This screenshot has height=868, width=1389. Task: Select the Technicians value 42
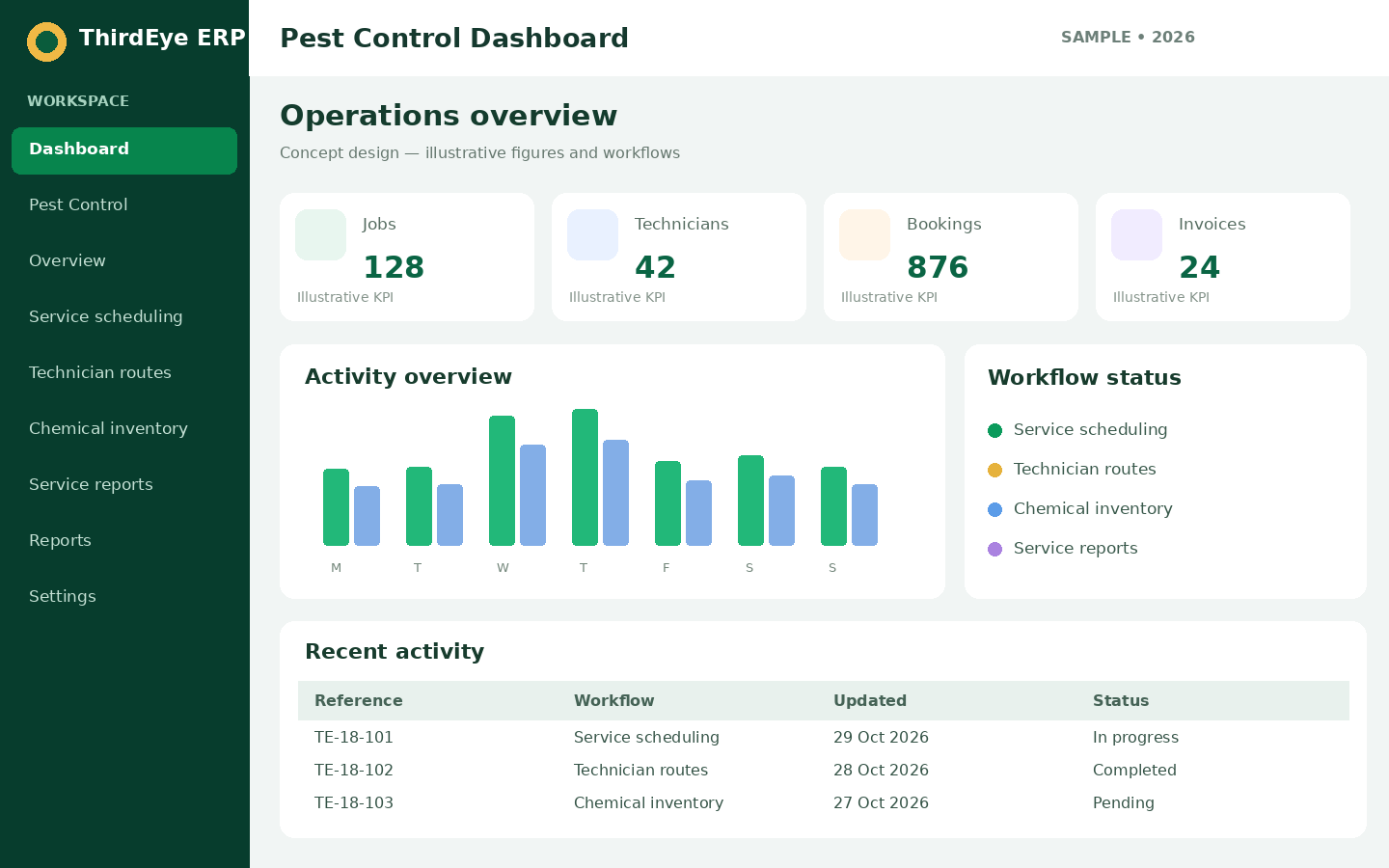(x=656, y=267)
